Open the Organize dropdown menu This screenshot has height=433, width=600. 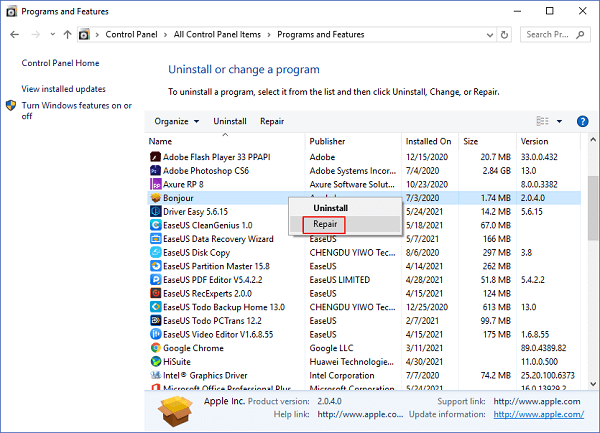175,122
